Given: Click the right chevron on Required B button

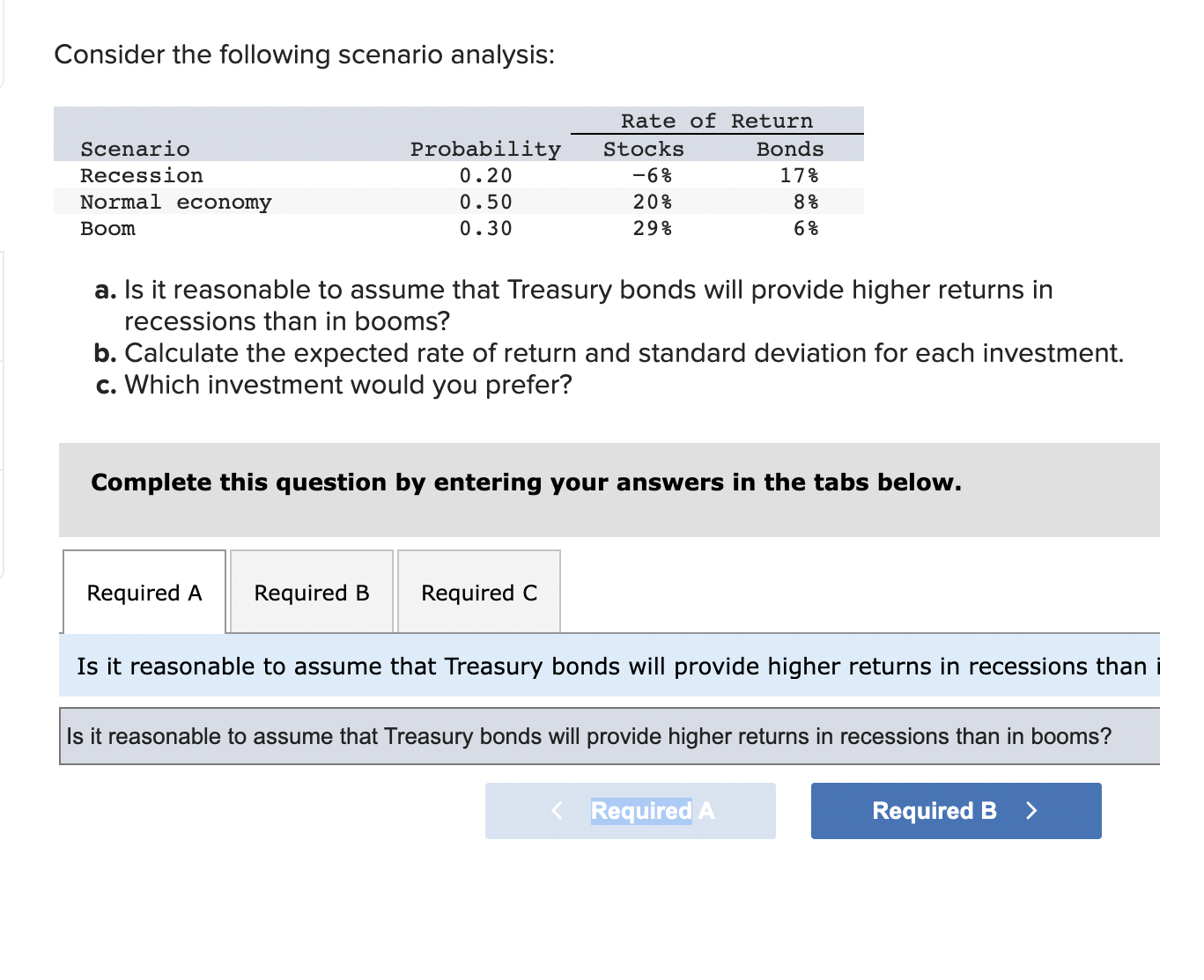Looking at the screenshot, I should pos(1032,810).
